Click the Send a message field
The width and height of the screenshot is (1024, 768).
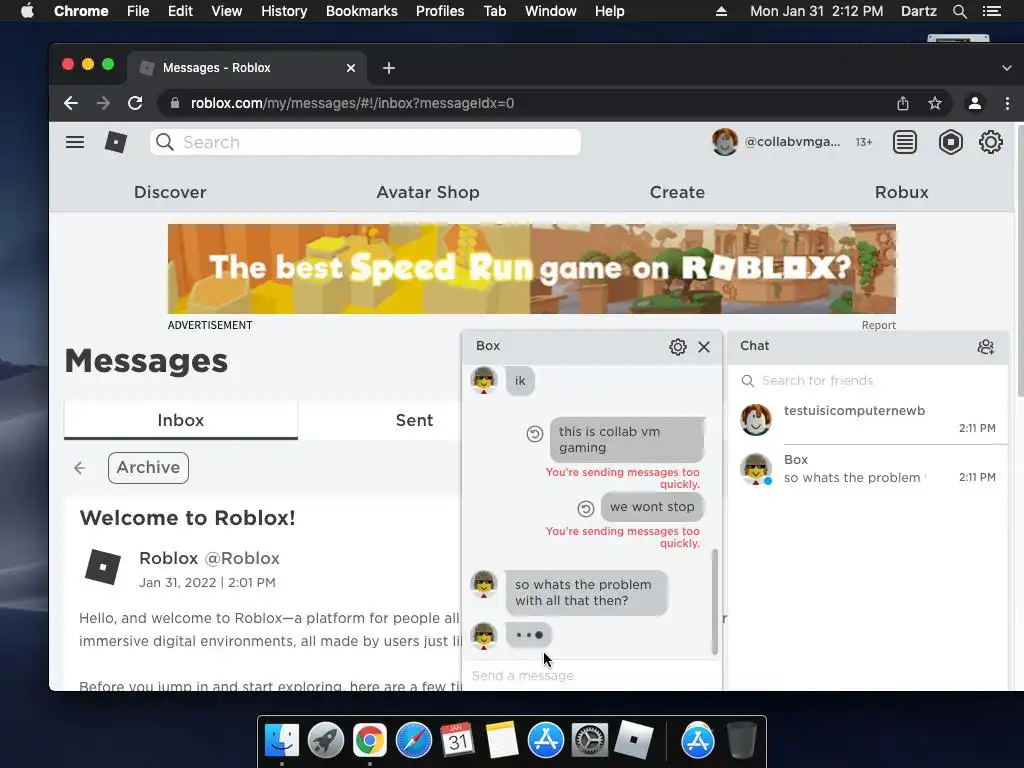coord(591,675)
